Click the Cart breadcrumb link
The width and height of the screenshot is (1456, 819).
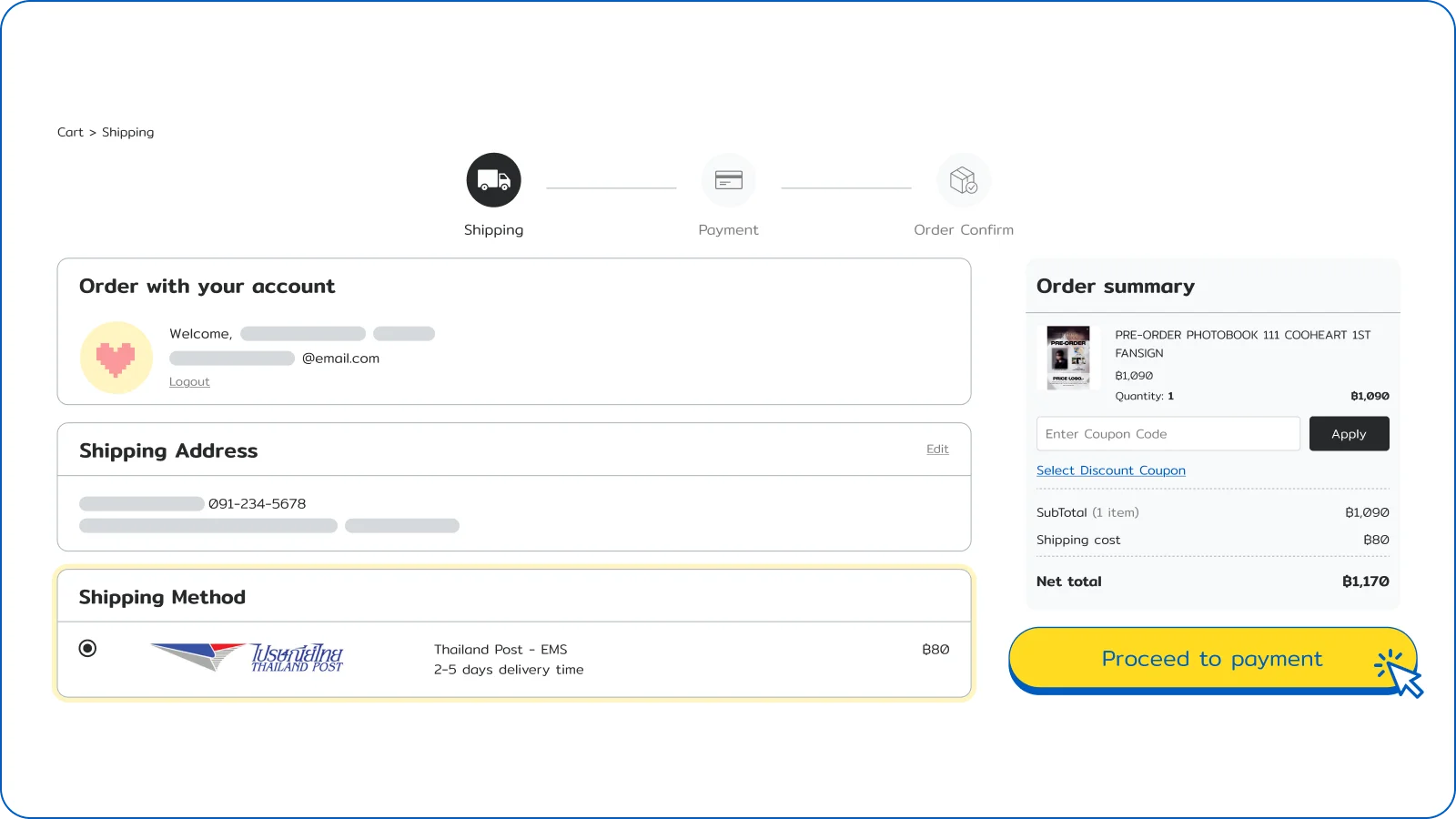point(70,132)
